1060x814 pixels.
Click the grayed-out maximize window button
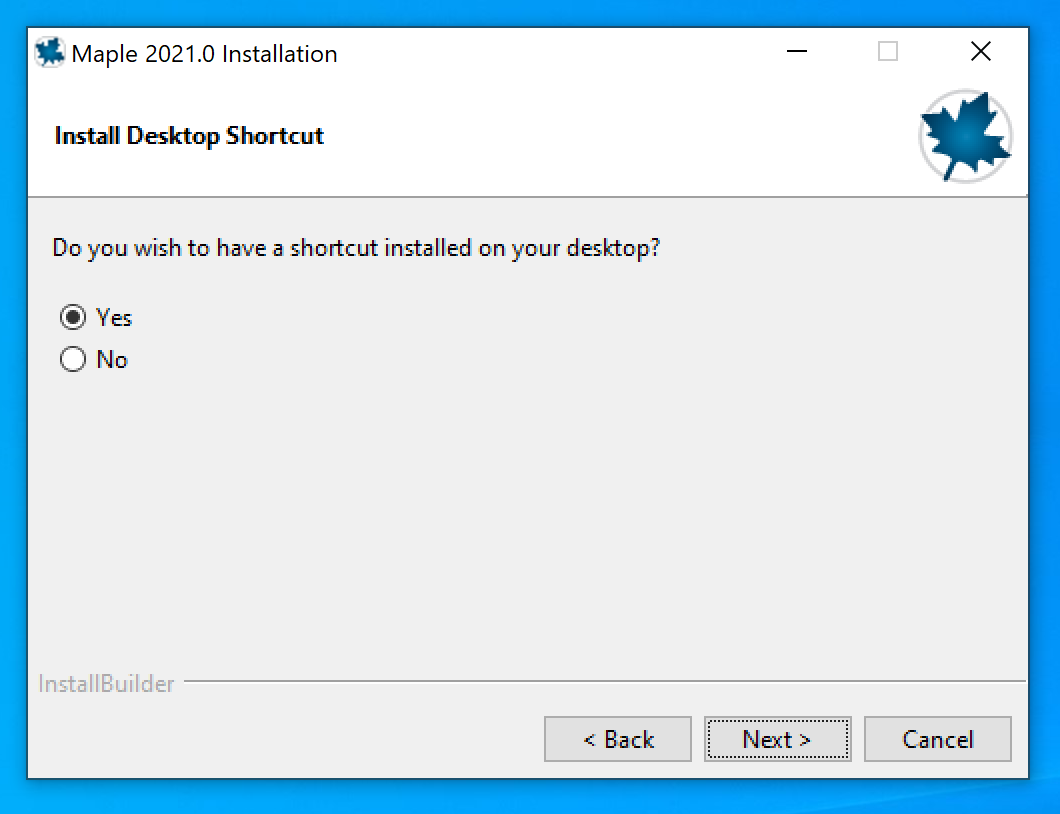pos(888,52)
